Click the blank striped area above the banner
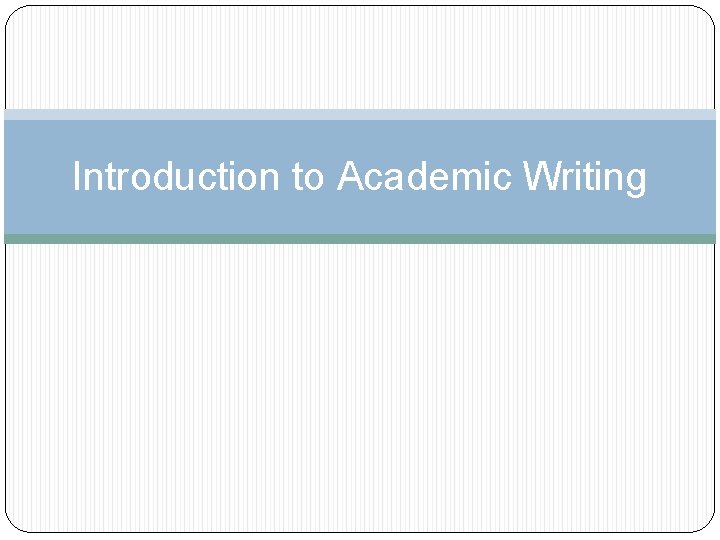The image size is (720, 540). click(360, 57)
